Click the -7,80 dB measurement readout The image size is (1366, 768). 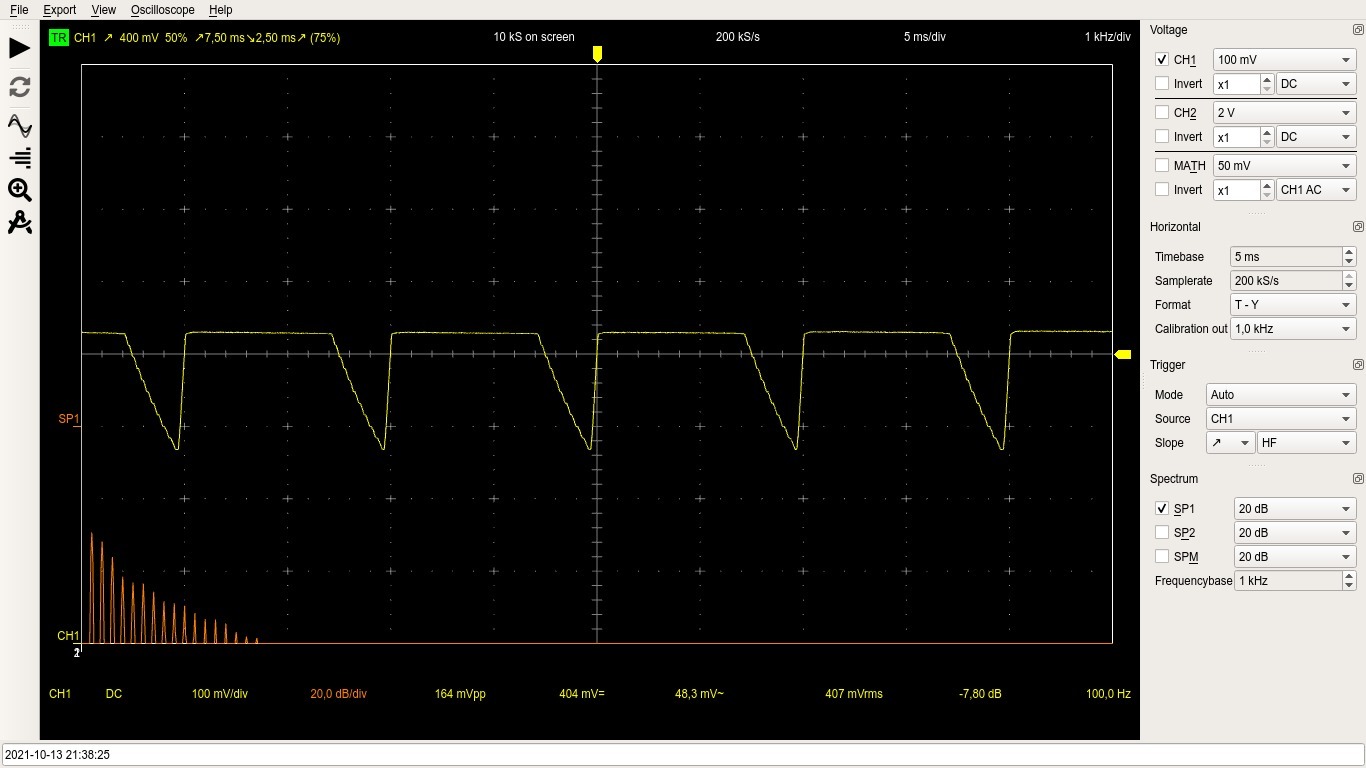pyautogui.click(x=980, y=694)
